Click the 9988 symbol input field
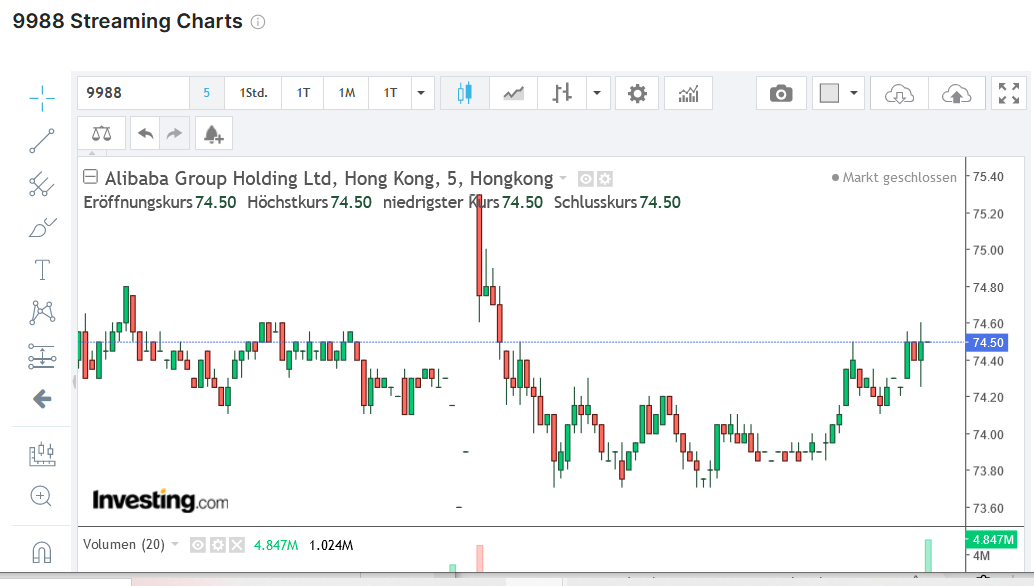Viewport: 1034px width, 586px height. (x=134, y=93)
